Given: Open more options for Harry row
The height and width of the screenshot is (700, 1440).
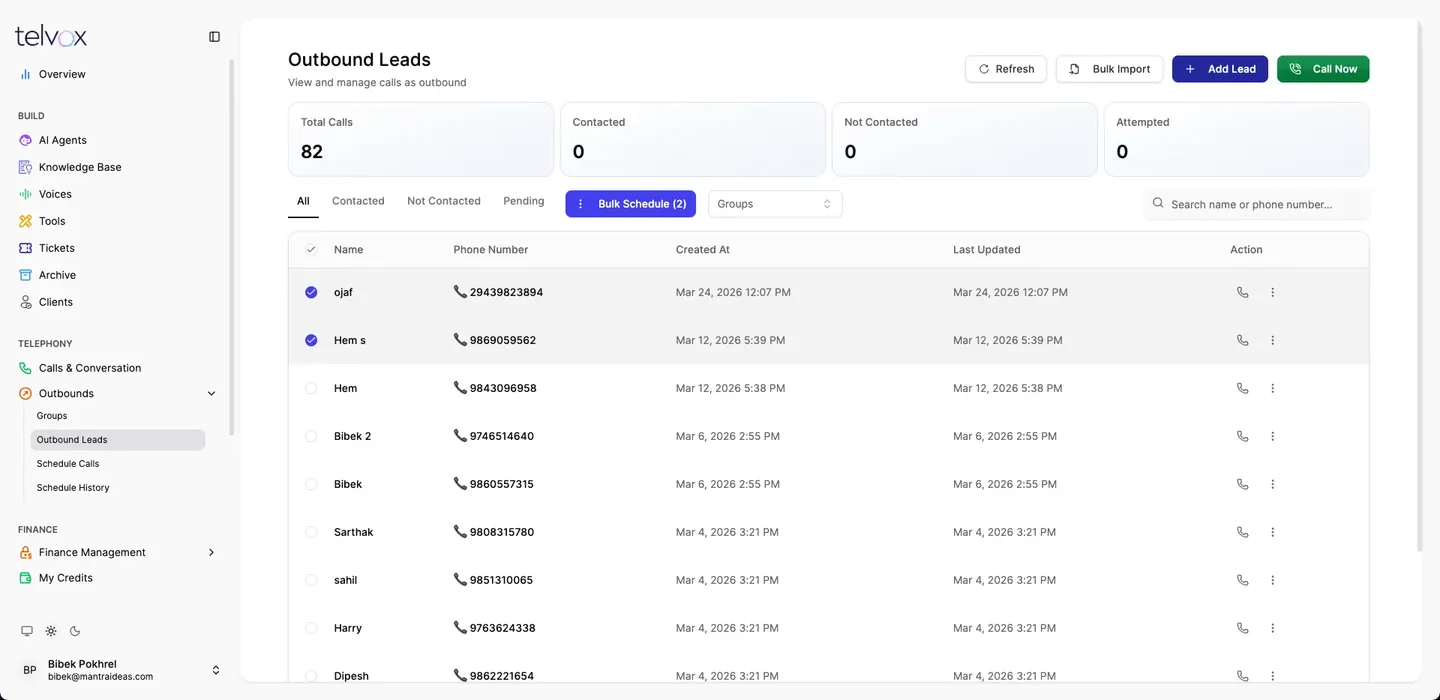Looking at the screenshot, I should tap(1273, 628).
